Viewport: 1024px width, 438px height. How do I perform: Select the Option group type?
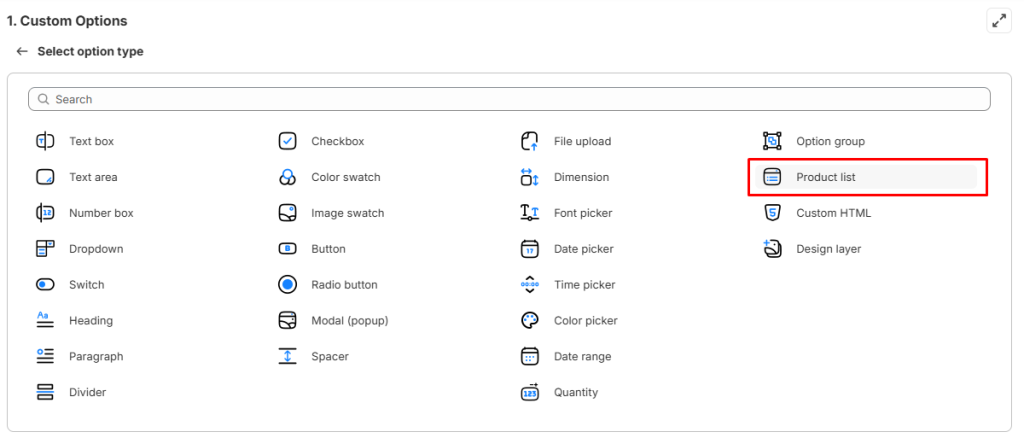pos(830,142)
